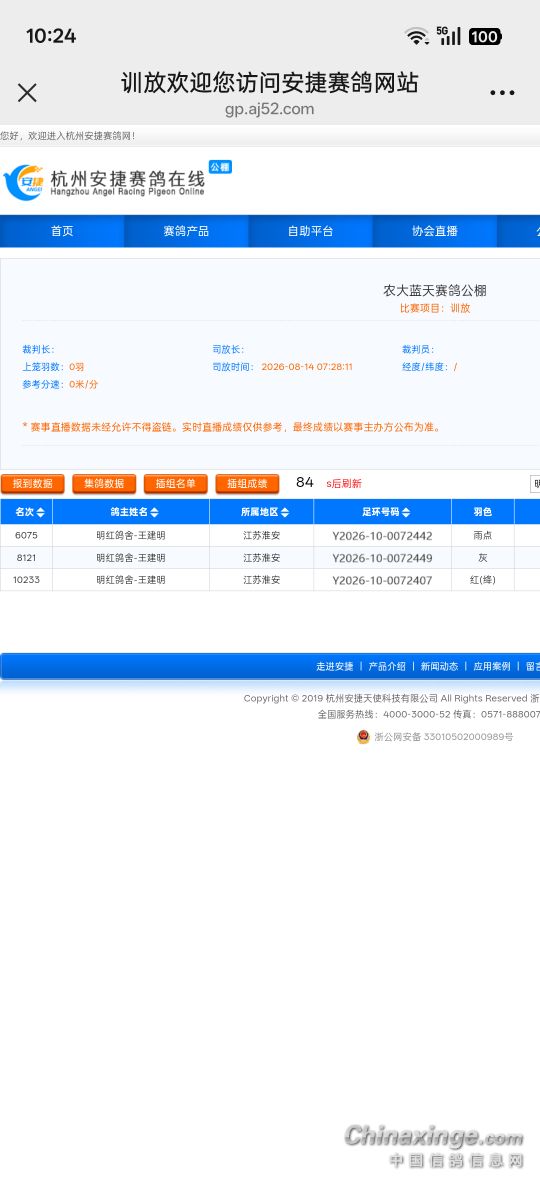Click ring number Y2026-10-0072449
Viewport: 540px width, 1186px height.
point(383,558)
